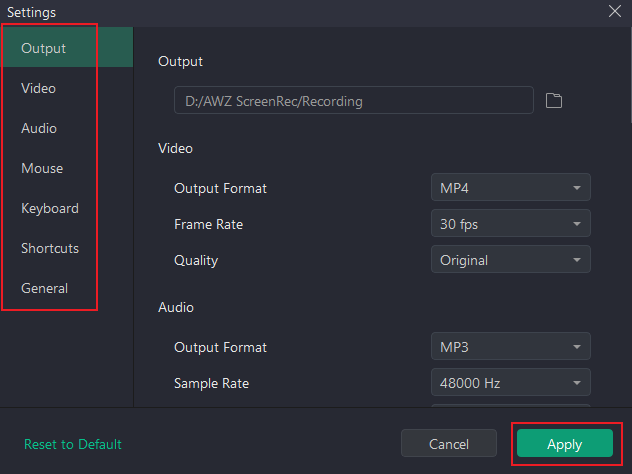Click the folder icon to browse output location
Viewport: 632px width, 474px height.
554,101
